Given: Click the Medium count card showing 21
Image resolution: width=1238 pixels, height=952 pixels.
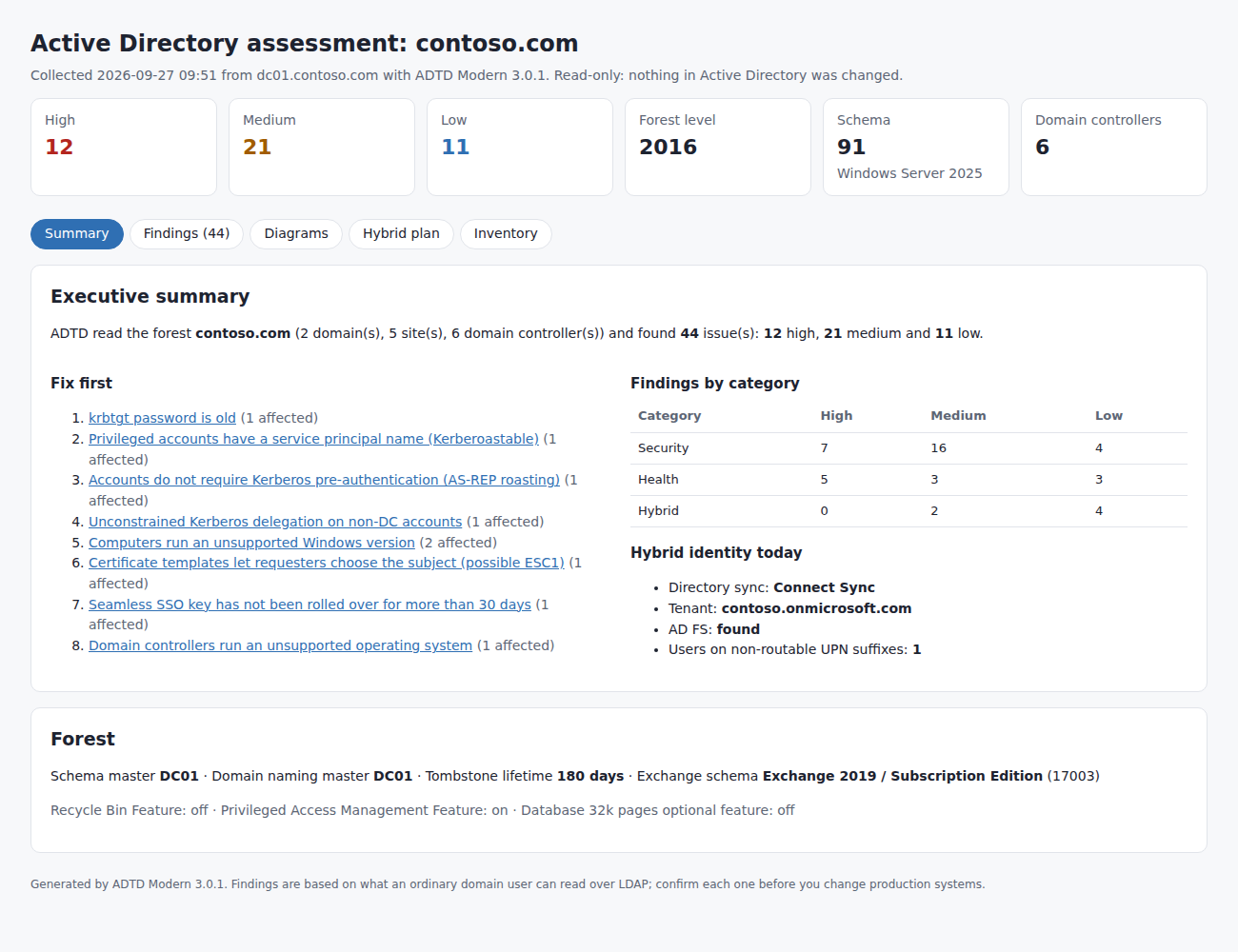Looking at the screenshot, I should [322, 148].
